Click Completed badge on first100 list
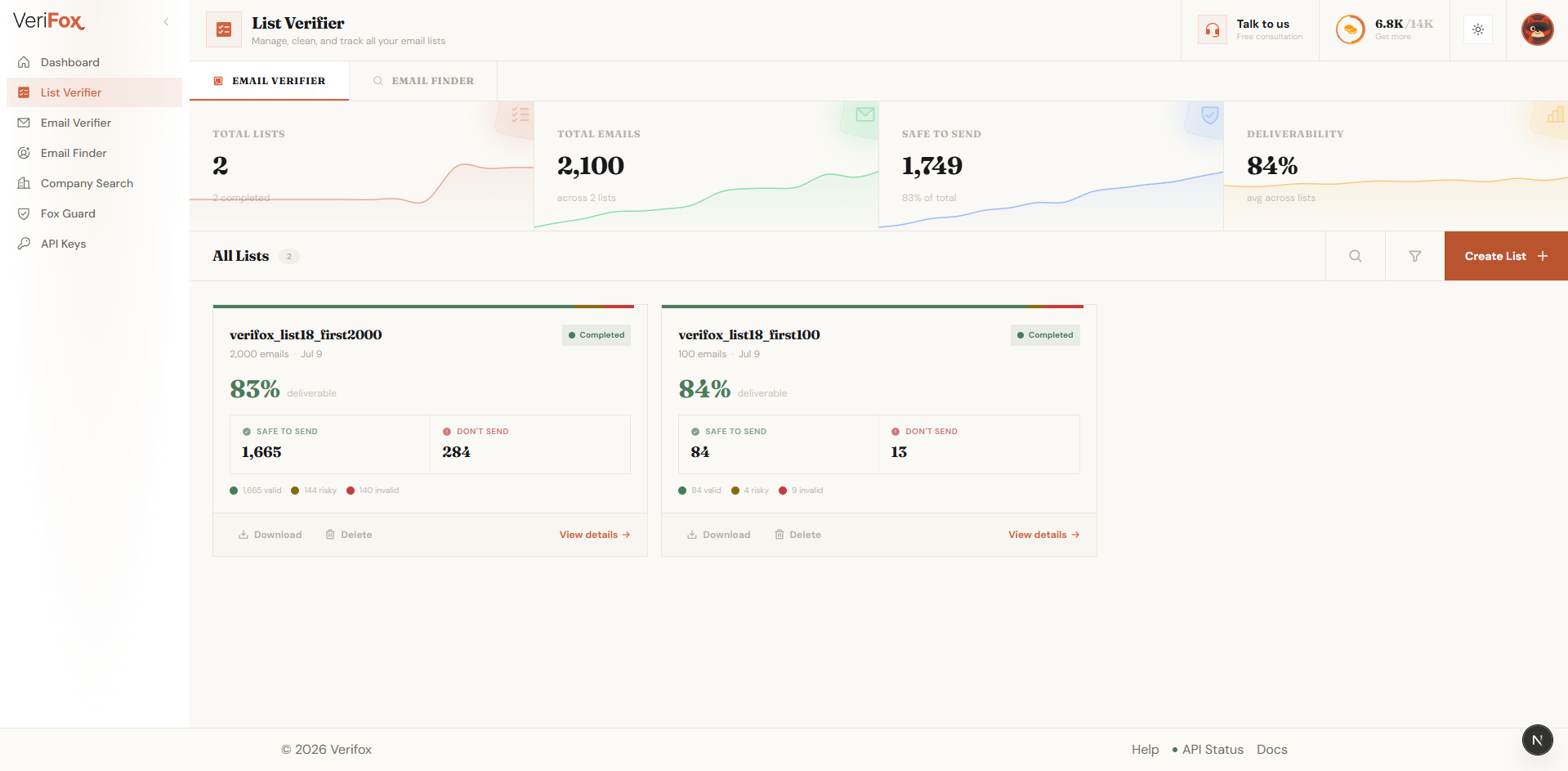 coord(1045,335)
